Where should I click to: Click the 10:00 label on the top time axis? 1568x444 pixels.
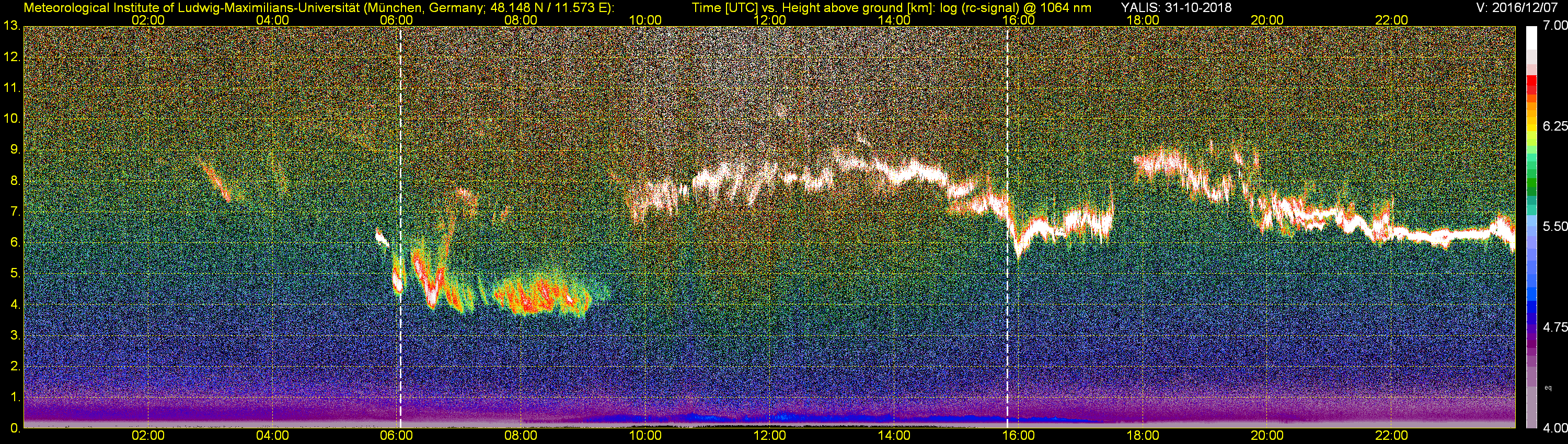[645, 20]
